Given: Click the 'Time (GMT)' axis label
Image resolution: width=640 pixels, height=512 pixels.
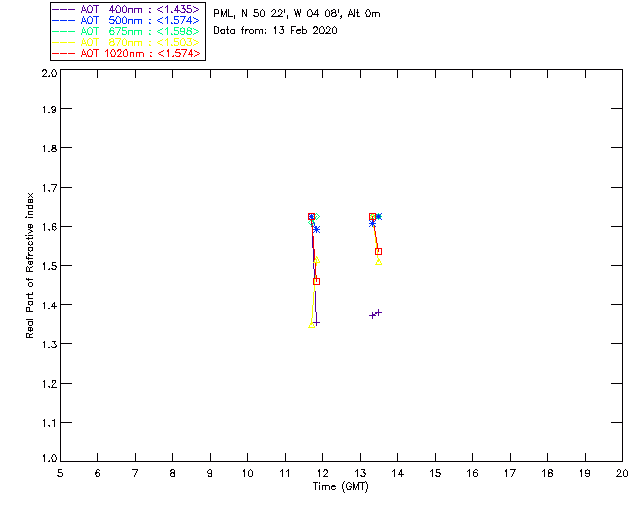Looking at the screenshot, I should 340,487.
